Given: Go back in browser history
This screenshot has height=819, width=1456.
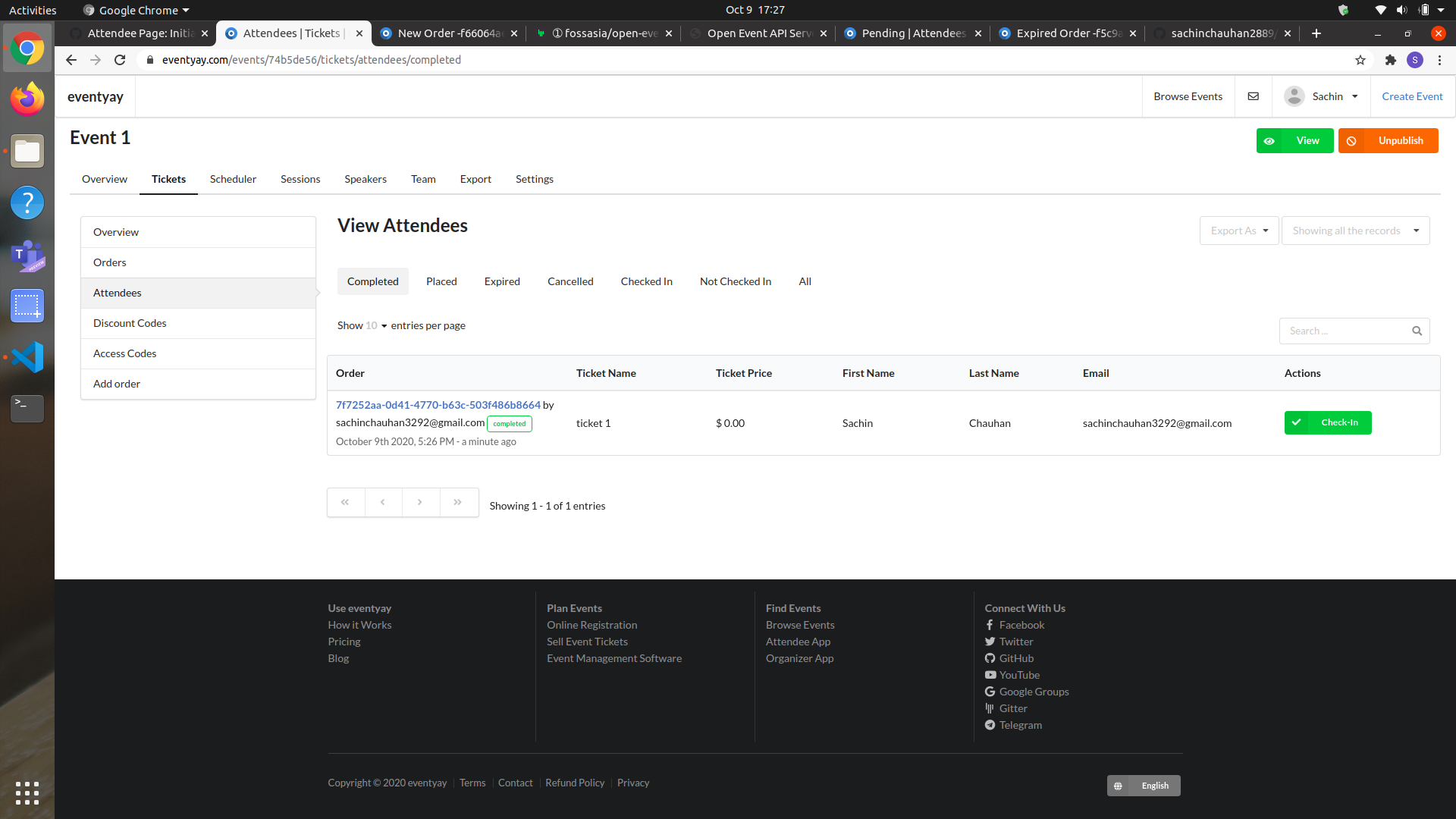Looking at the screenshot, I should (x=71, y=60).
